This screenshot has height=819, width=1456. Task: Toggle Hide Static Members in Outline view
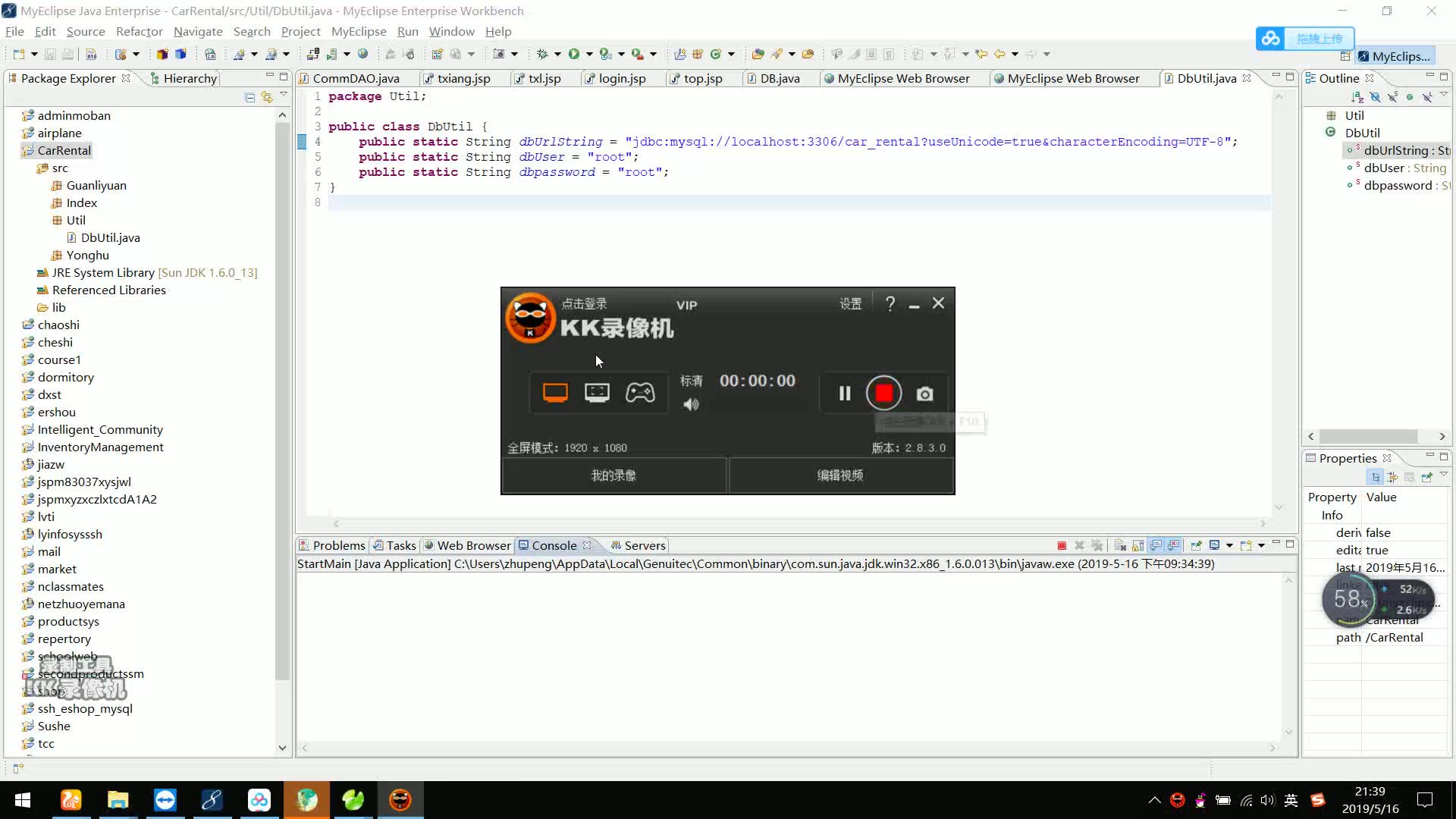[x=1392, y=97]
